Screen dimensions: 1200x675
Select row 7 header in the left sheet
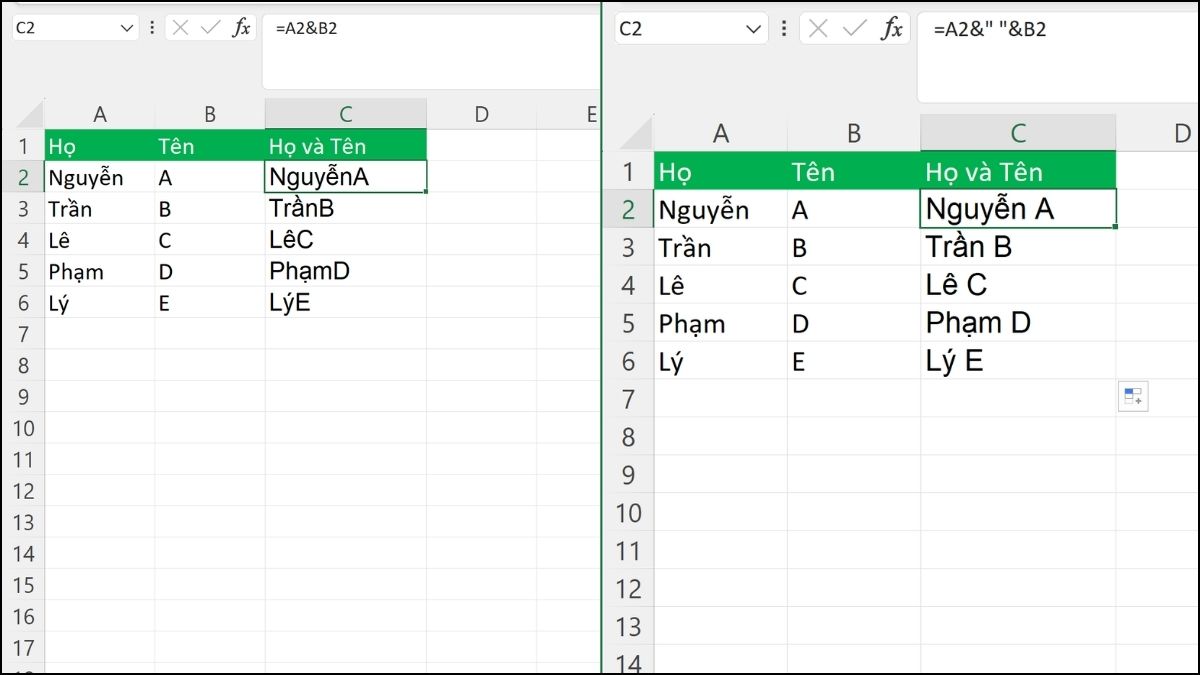tap(24, 334)
